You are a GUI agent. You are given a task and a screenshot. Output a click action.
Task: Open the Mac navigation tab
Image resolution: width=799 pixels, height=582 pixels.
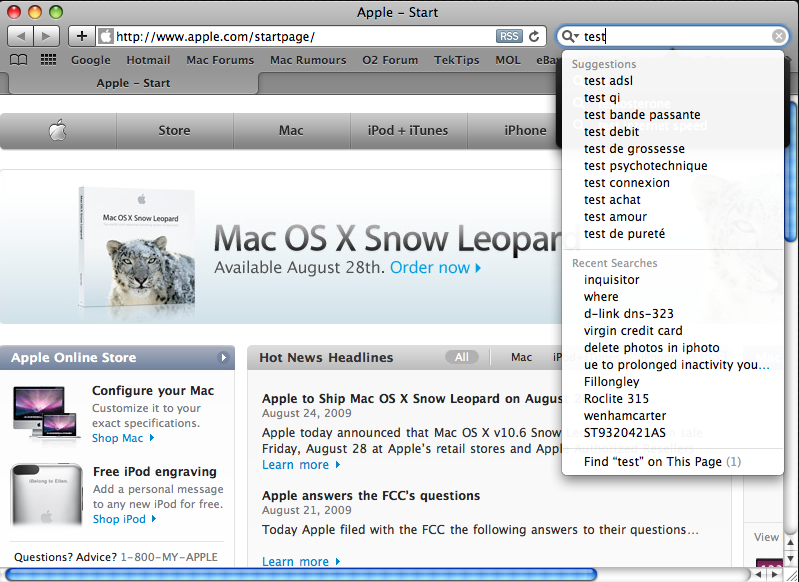point(291,130)
